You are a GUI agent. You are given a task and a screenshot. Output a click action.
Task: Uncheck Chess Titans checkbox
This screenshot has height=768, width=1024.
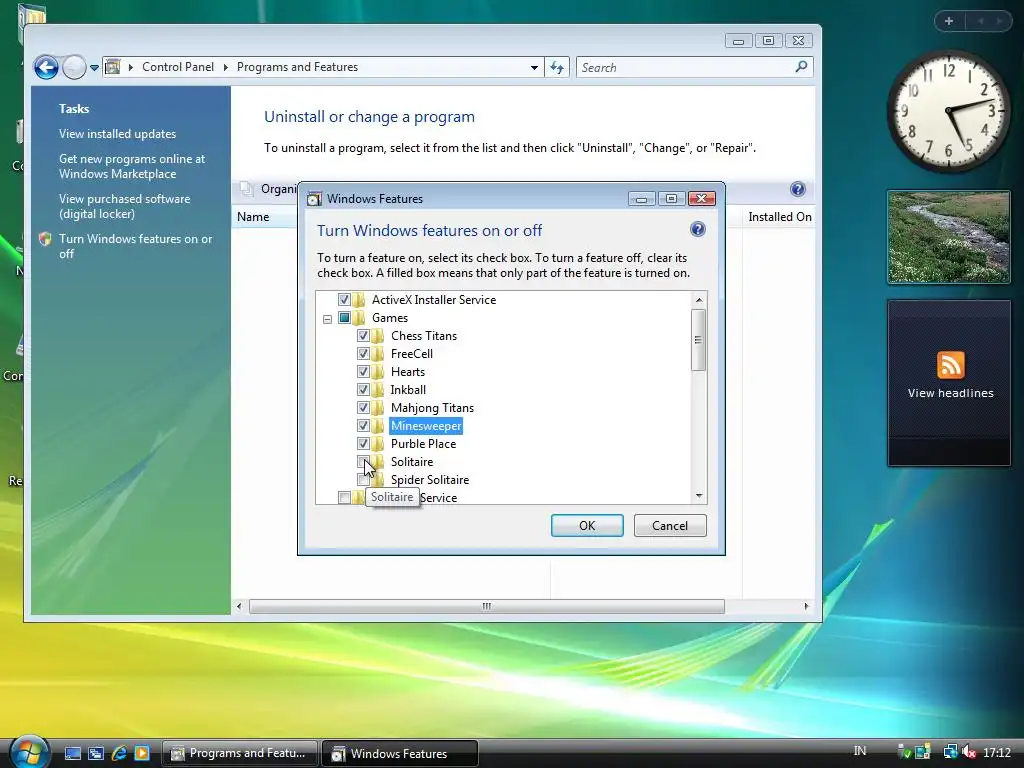tap(363, 336)
